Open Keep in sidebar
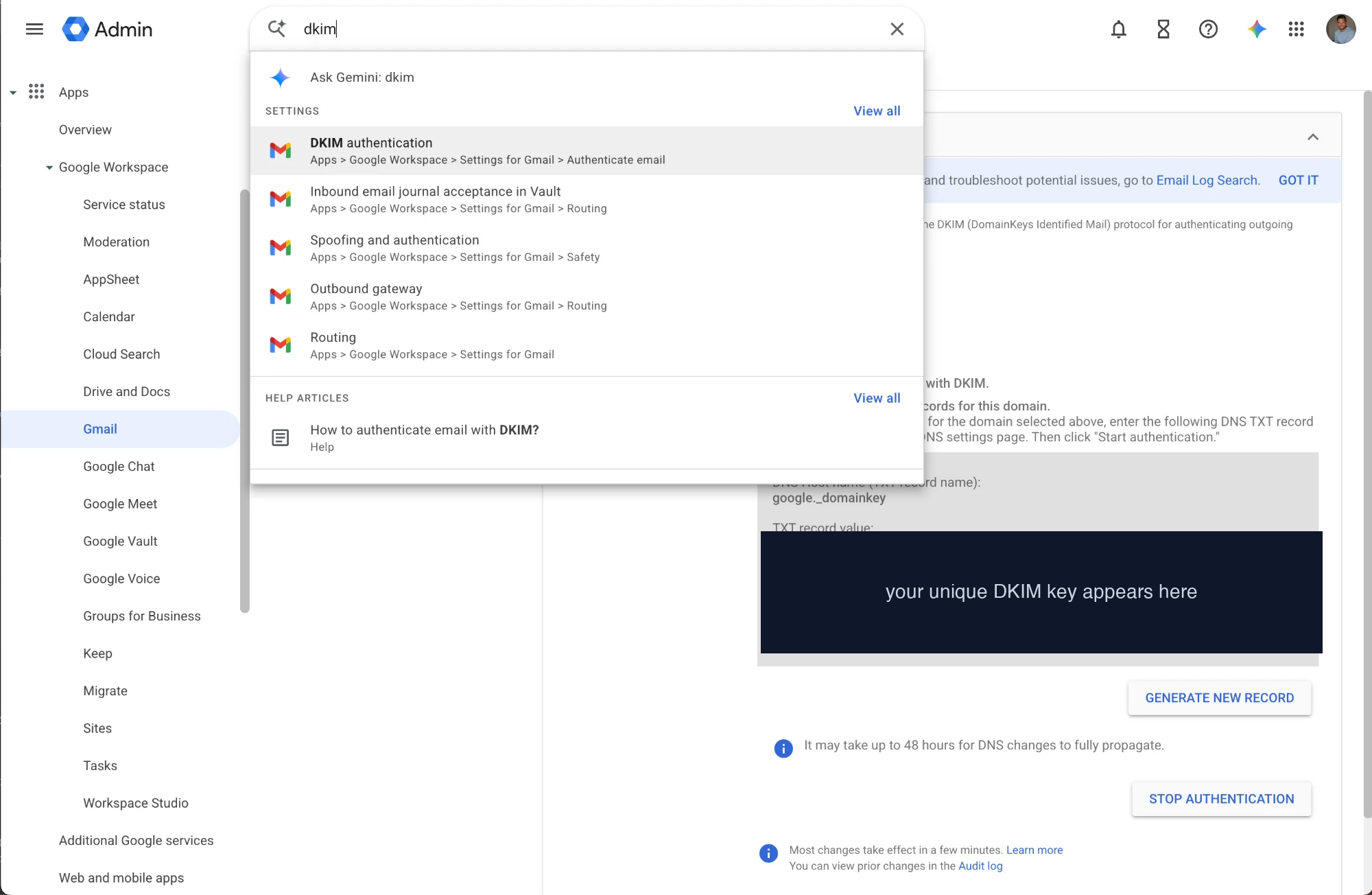Screen dimensions: 1372x895 pyautogui.click(x=97, y=653)
